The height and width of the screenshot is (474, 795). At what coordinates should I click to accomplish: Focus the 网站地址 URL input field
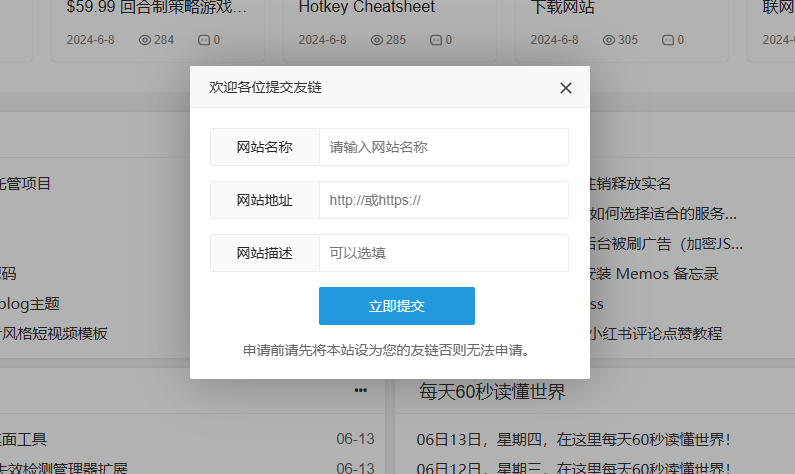[x=443, y=200]
